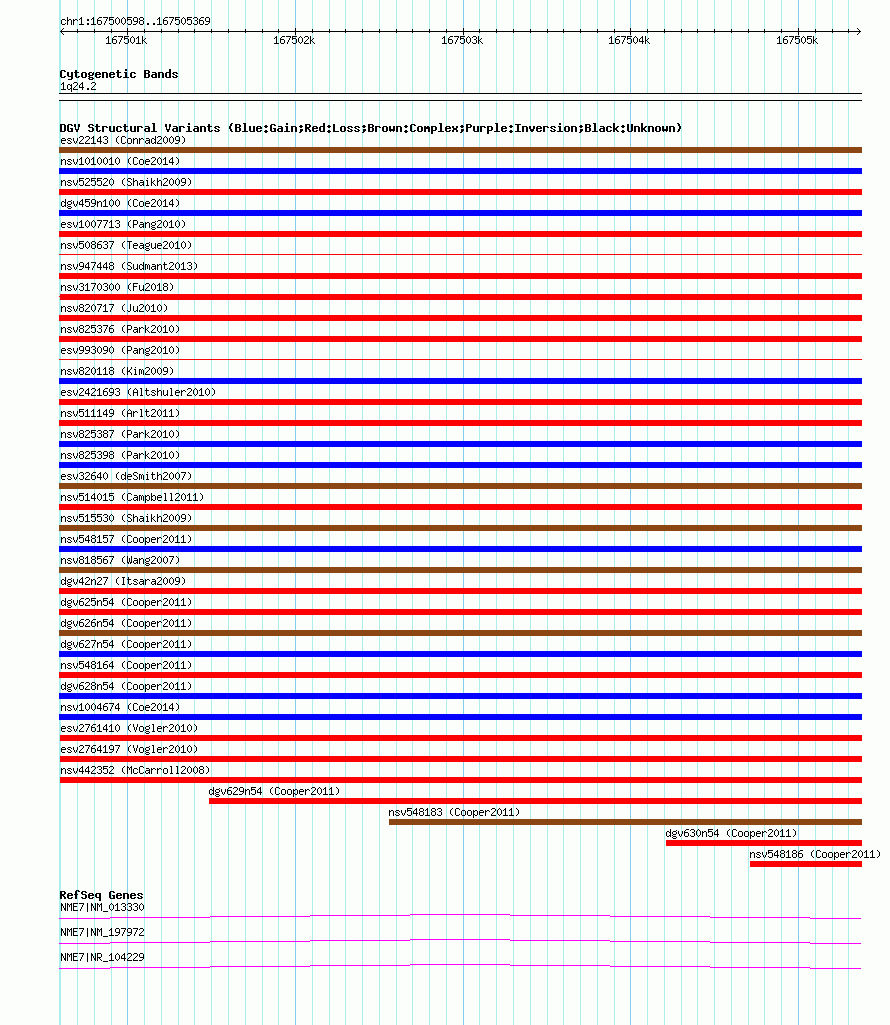
Task: Select dgv629n54 (Cooper2011) label
Action: click(x=275, y=791)
